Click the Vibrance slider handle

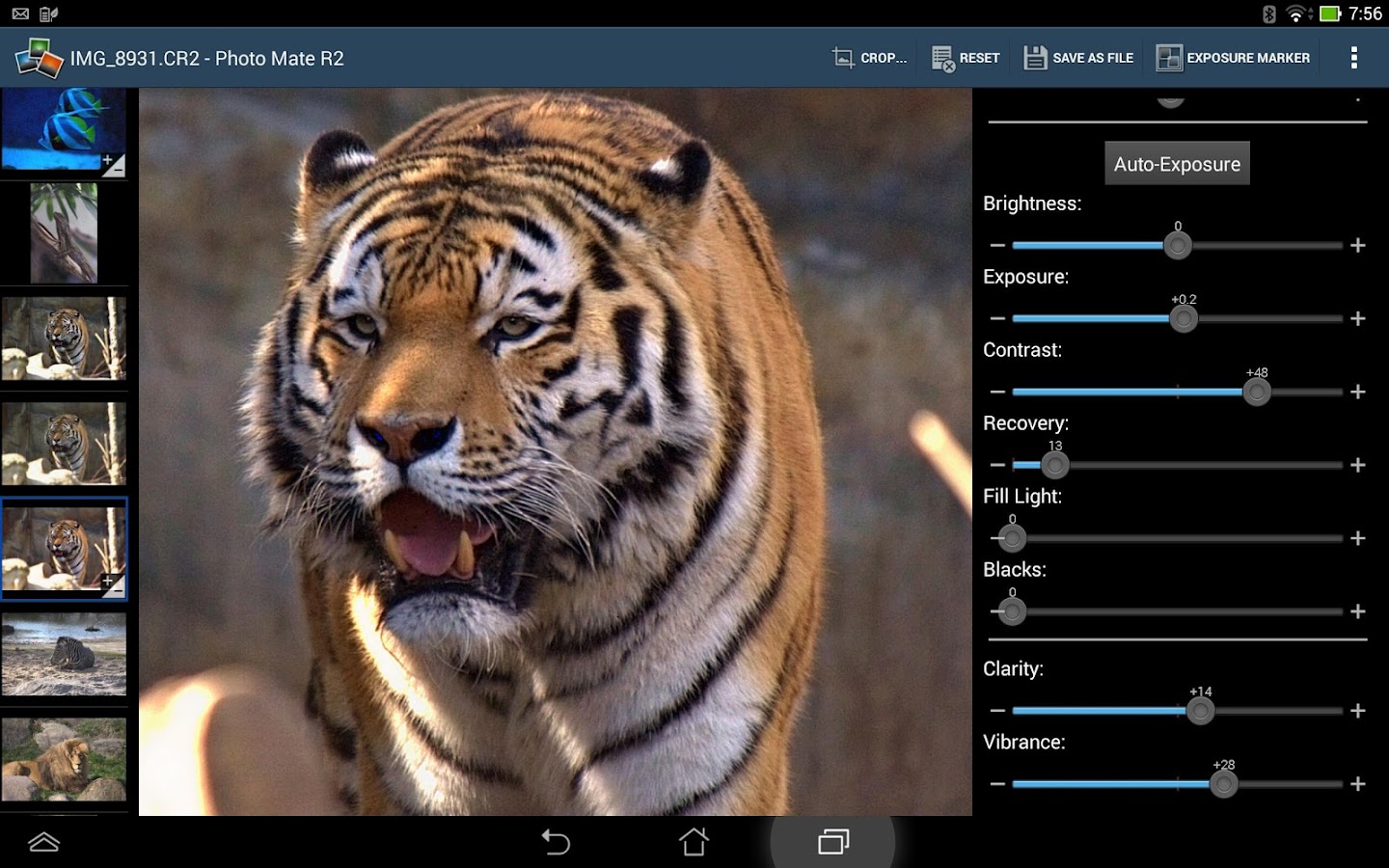pyautogui.click(x=1223, y=784)
